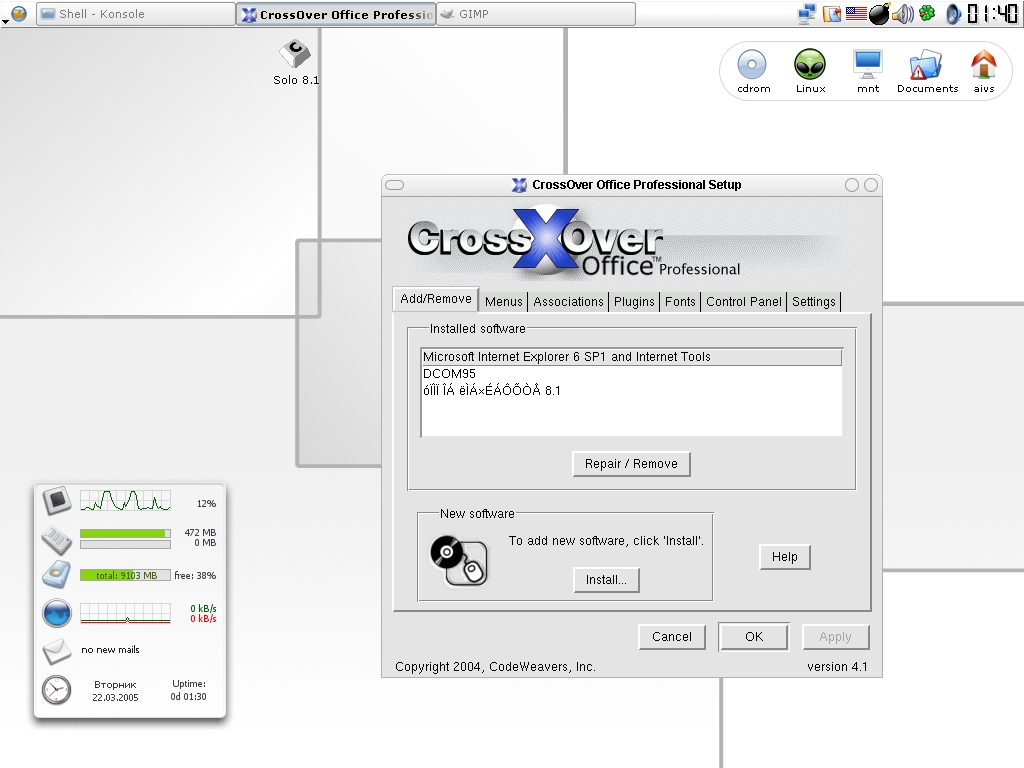Select Microsoft Internet Explorer 6 SP1 entry

(632, 357)
